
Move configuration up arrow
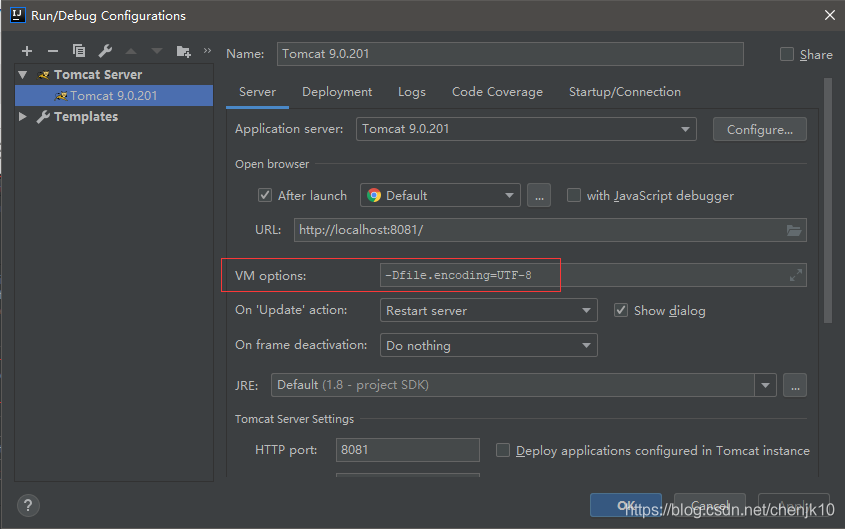(131, 51)
